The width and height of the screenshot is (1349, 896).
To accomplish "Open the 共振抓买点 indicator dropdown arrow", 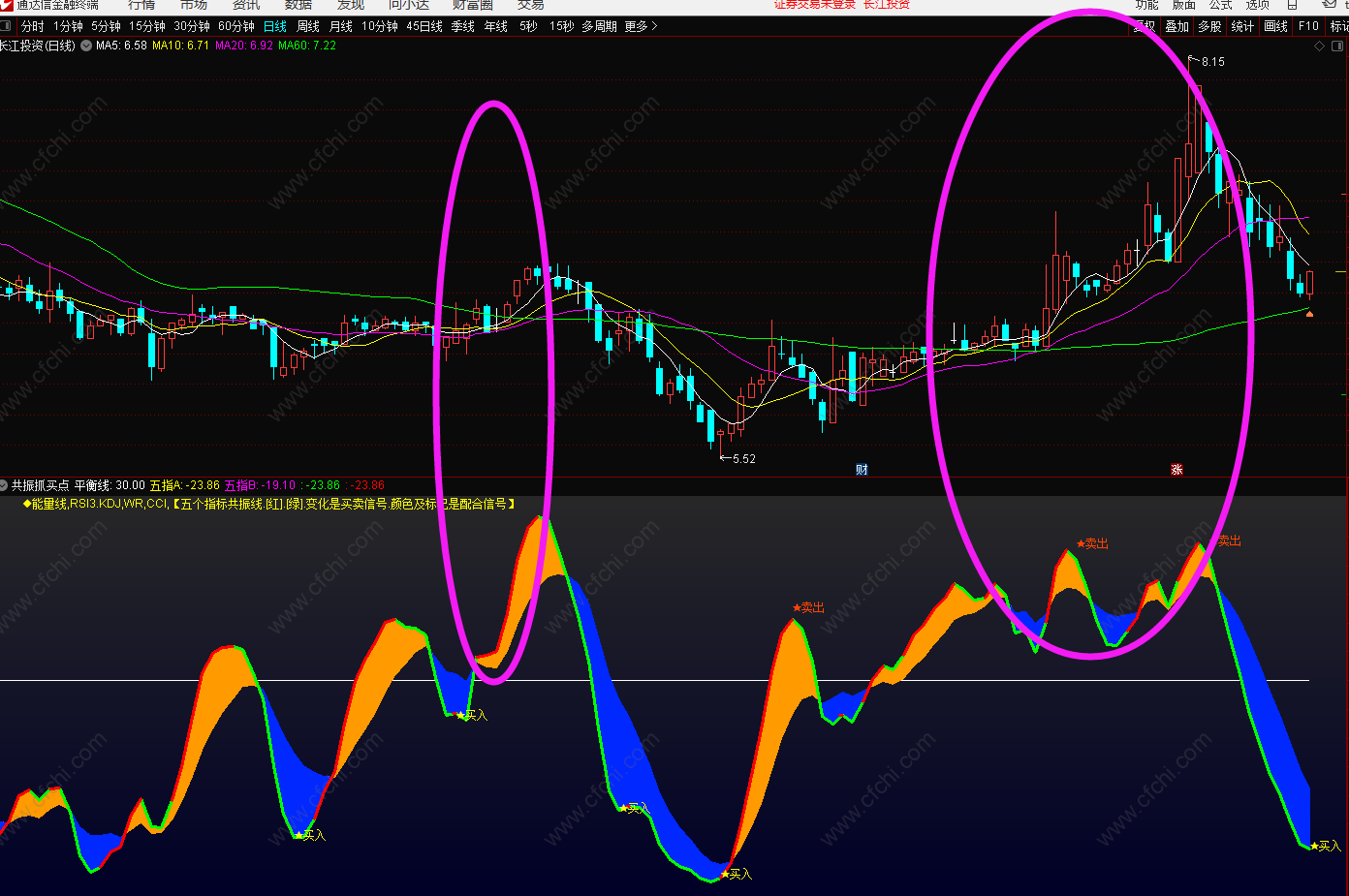I will tap(4, 485).
